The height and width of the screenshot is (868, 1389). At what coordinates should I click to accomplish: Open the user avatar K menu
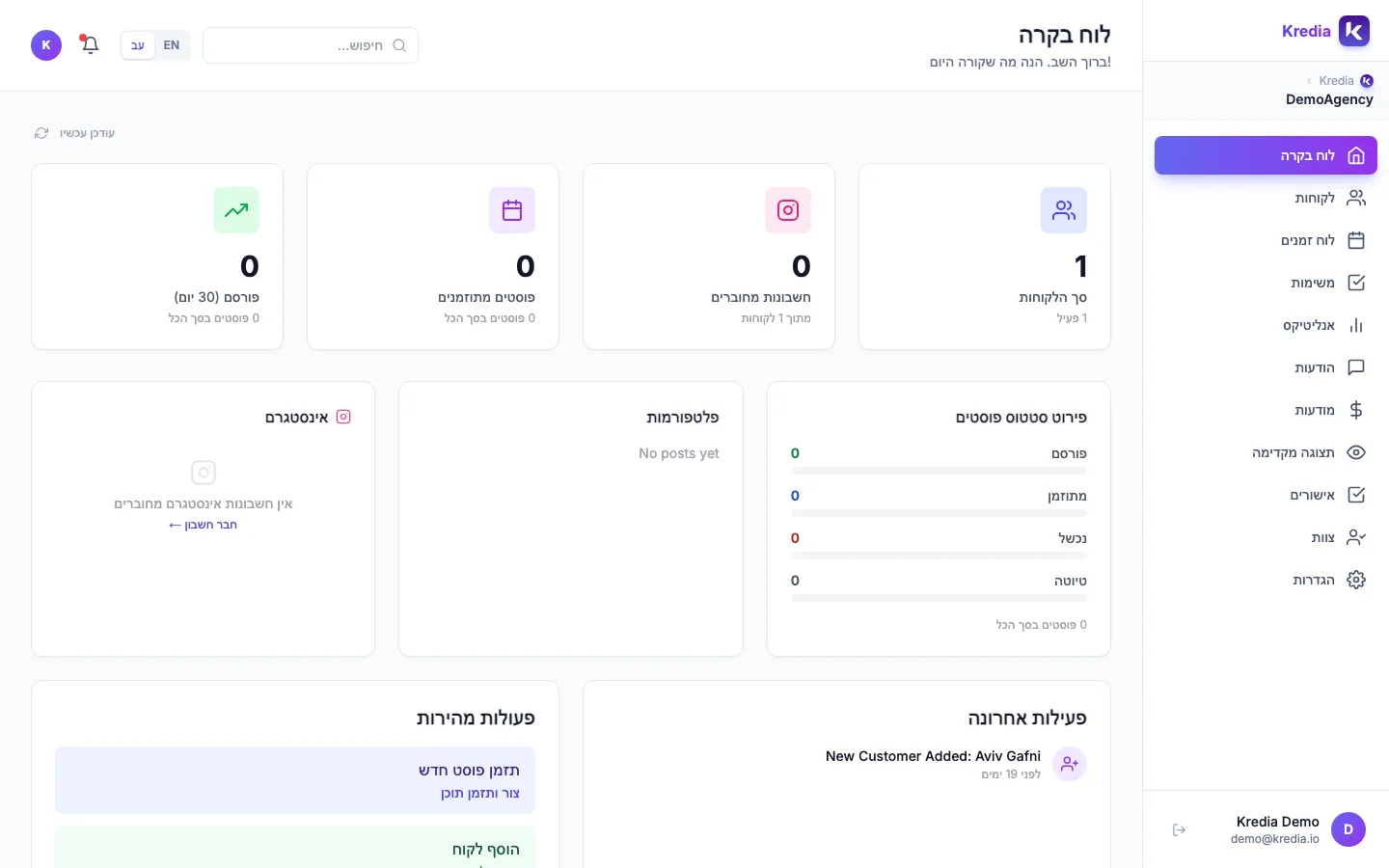pyautogui.click(x=46, y=45)
